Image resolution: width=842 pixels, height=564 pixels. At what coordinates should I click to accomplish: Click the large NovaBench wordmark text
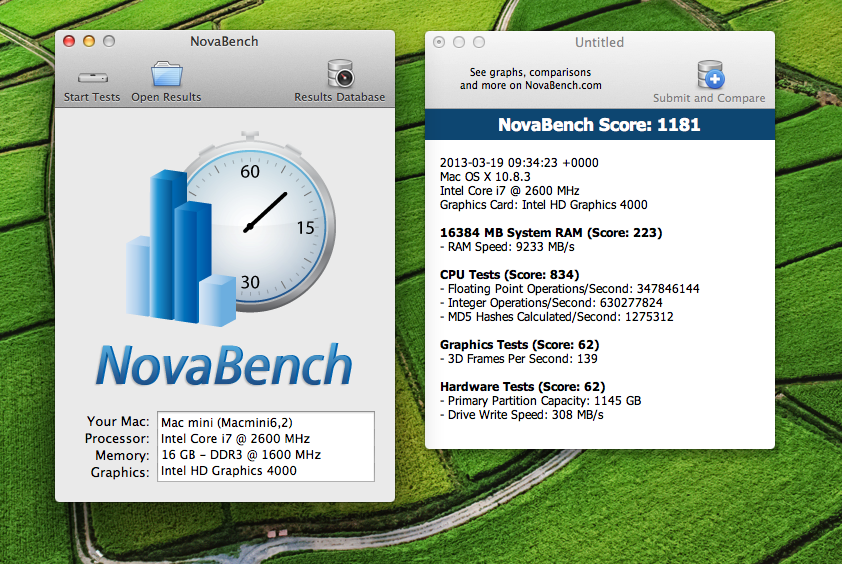click(224, 366)
